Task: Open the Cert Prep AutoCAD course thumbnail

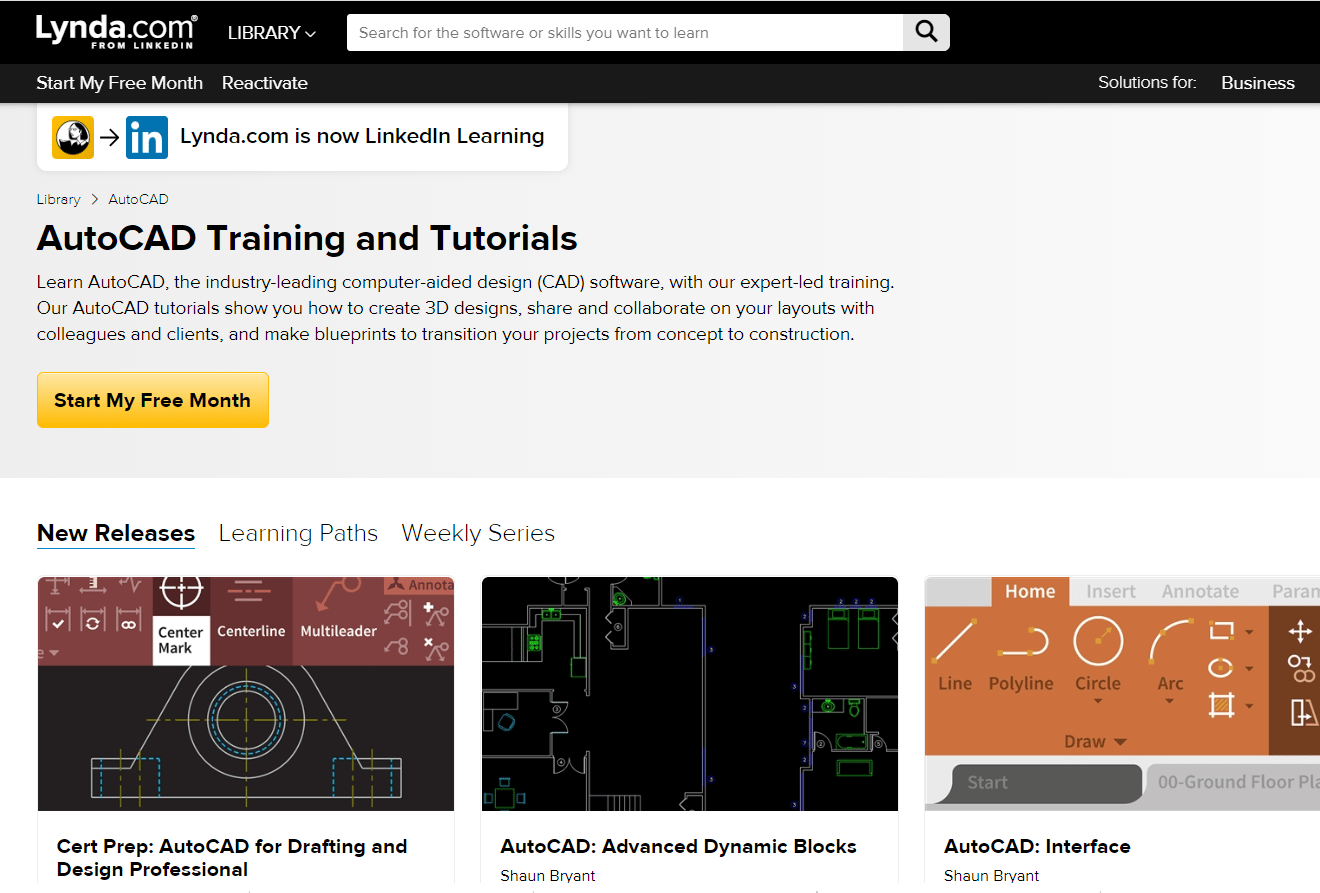Action: click(x=246, y=694)
